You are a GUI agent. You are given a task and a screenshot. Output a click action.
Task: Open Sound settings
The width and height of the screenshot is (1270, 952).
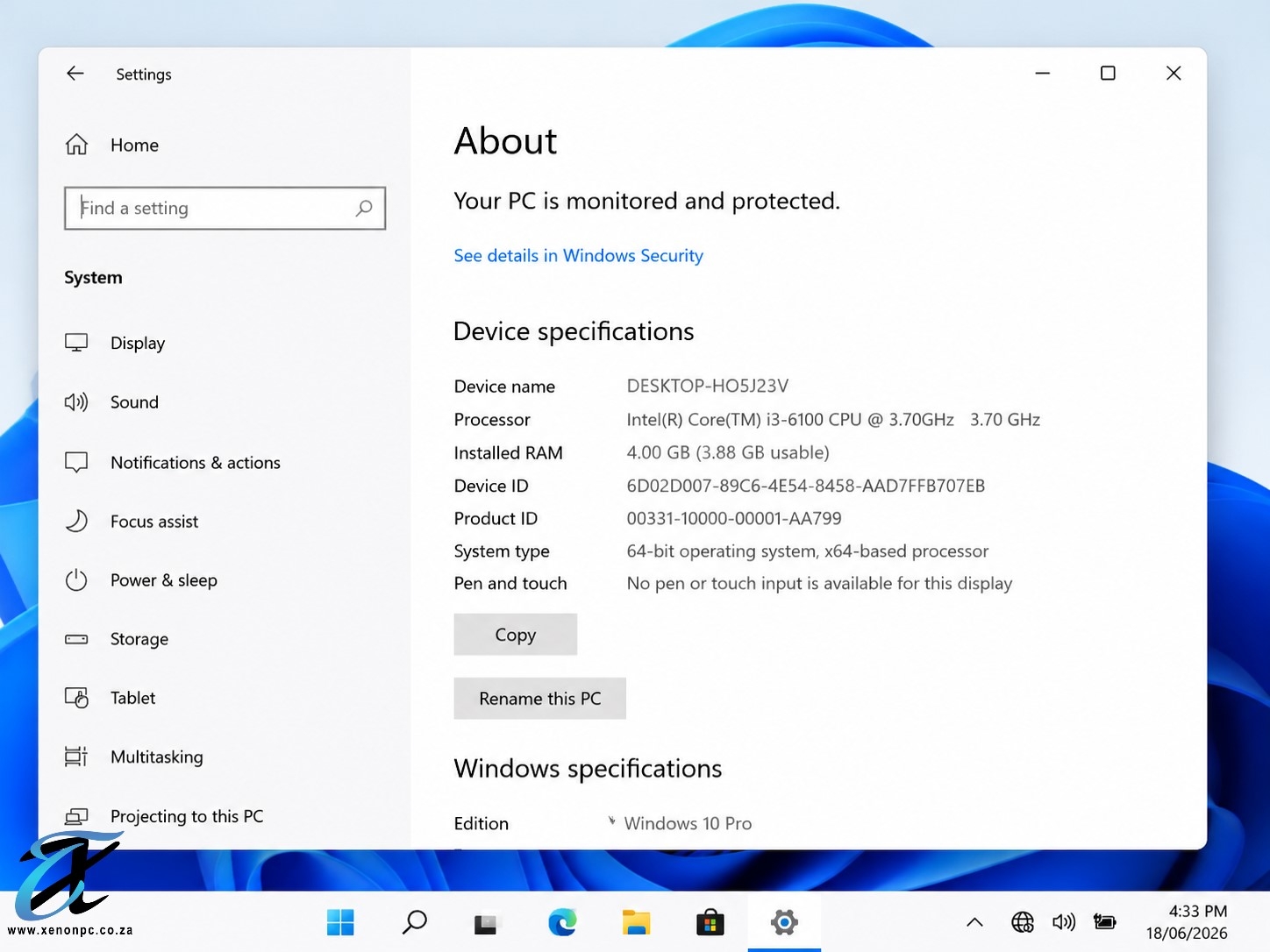112,402
